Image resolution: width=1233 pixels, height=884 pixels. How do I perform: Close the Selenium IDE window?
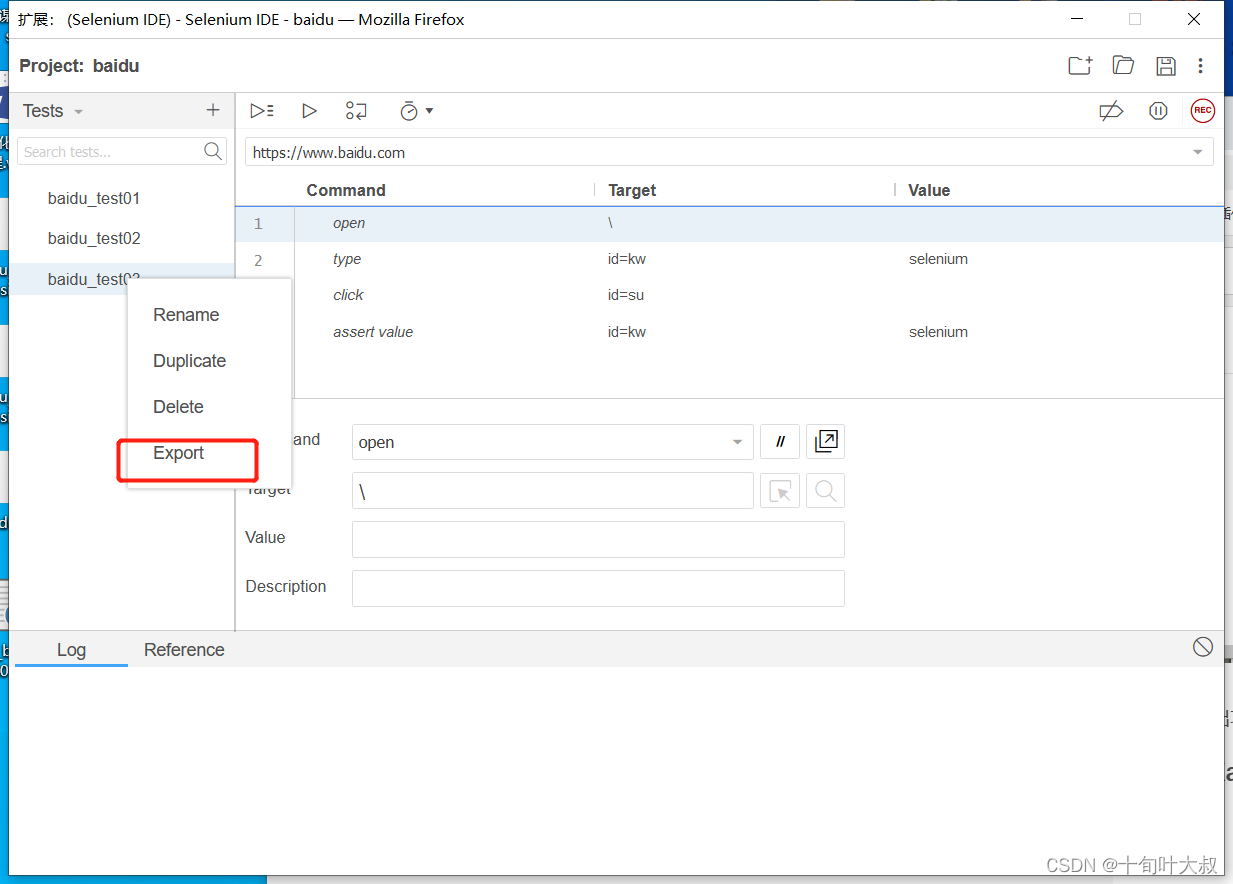[x=1194, y=19]
